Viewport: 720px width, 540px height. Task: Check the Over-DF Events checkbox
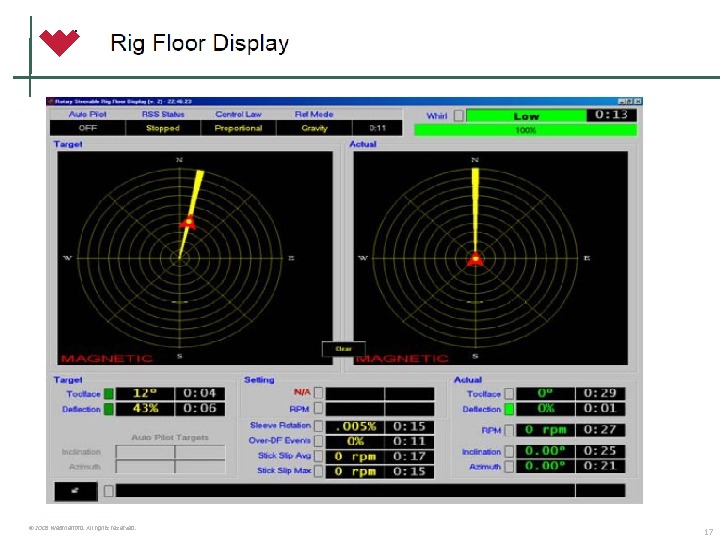point(318,441)
